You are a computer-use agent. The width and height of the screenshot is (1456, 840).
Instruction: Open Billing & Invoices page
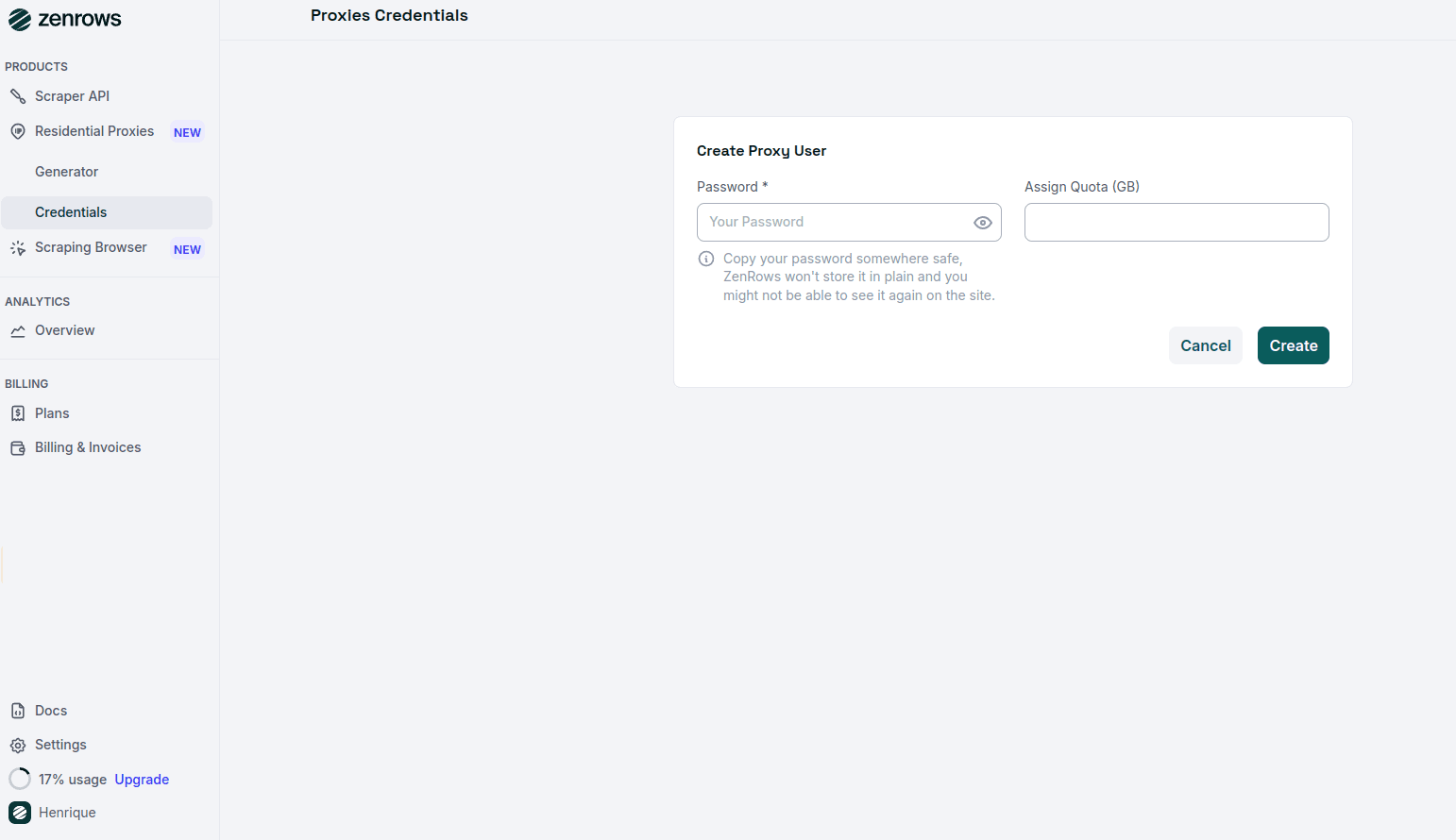click(88, 447)
